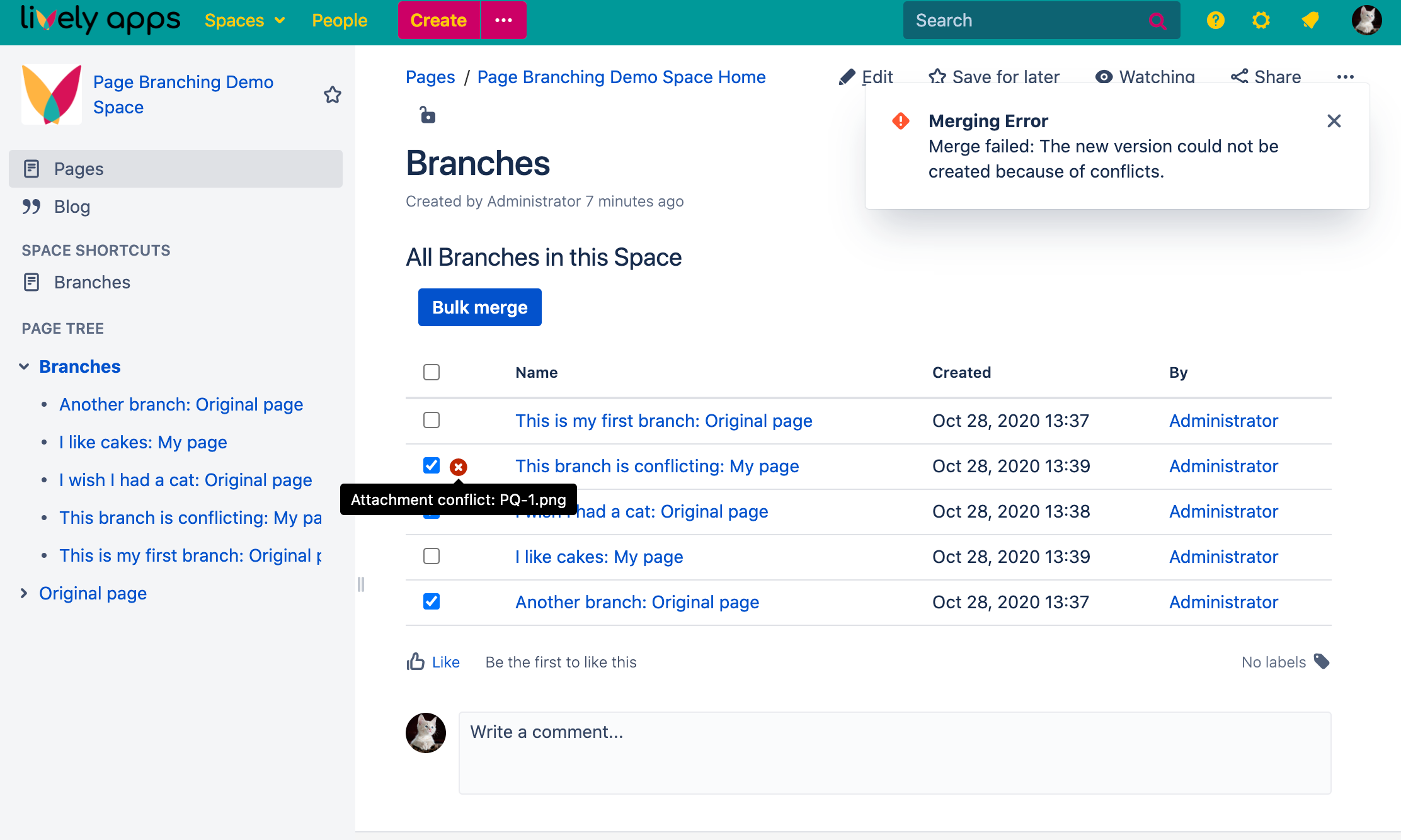Click No labels text
The image size is (1401, 840).
click(x=1274, y=662)
